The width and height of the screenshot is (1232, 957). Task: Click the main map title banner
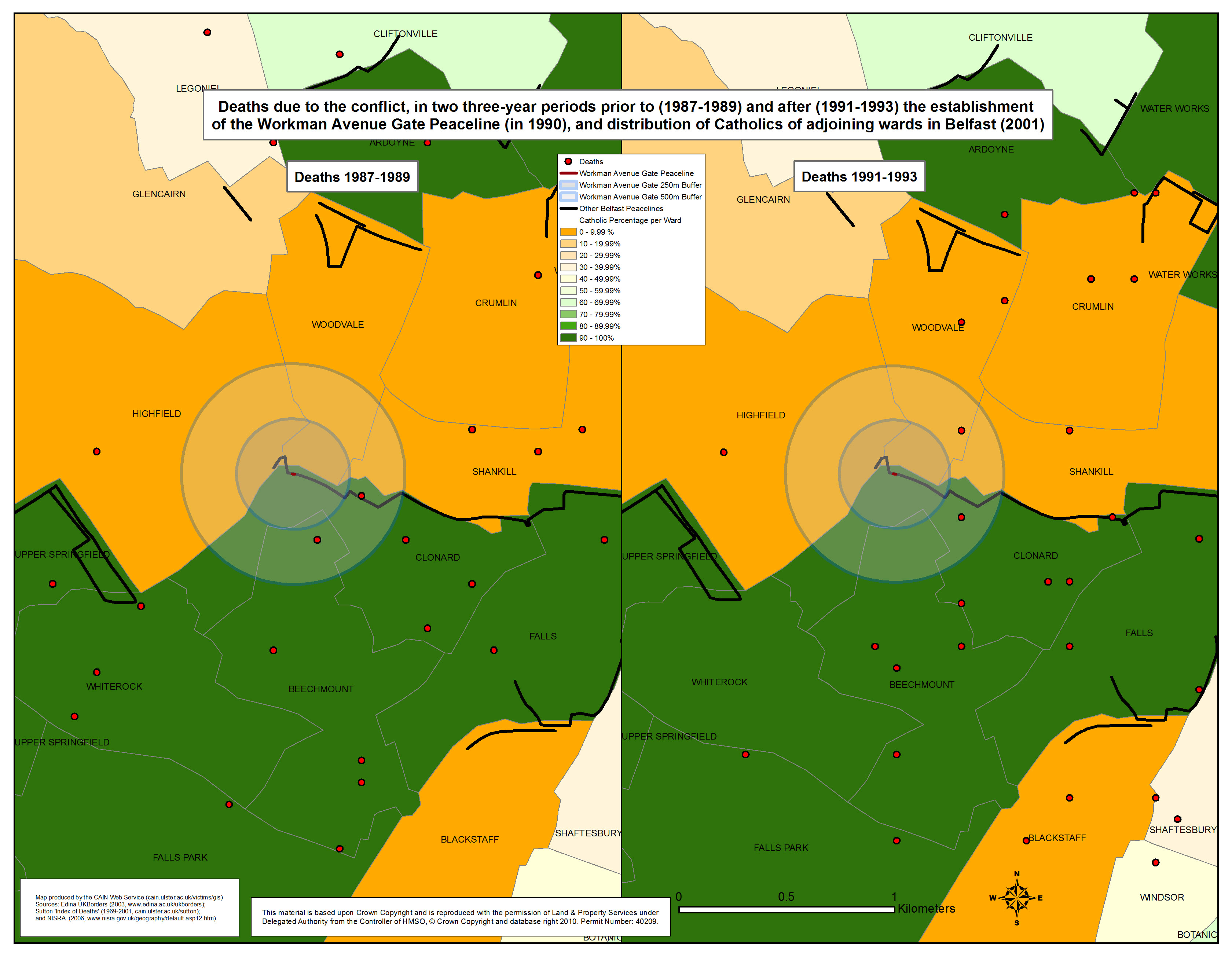(627, 115)
